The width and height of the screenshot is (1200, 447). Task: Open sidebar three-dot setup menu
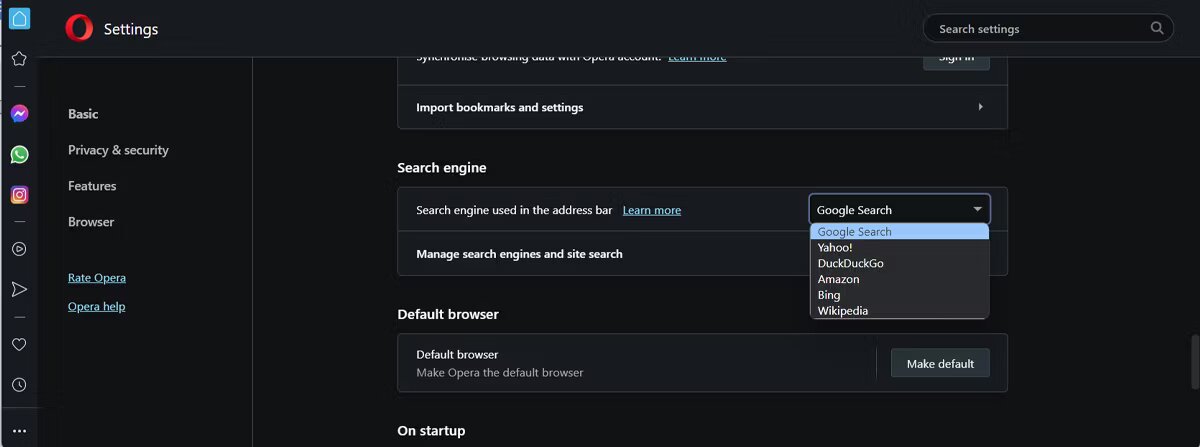pyautogui.click(x=19, y=430)
